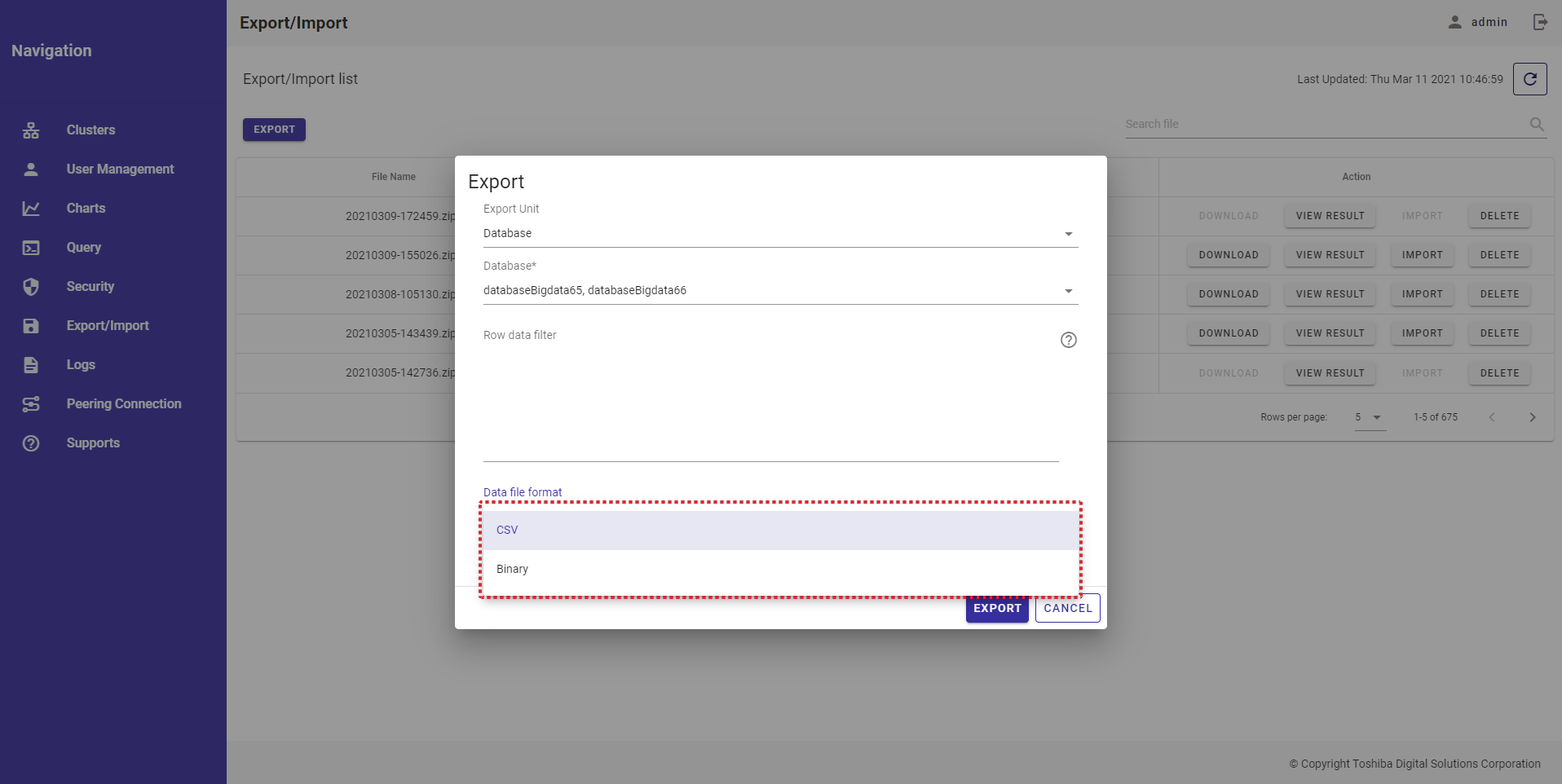Click the Security shield icon

point(31,287)
